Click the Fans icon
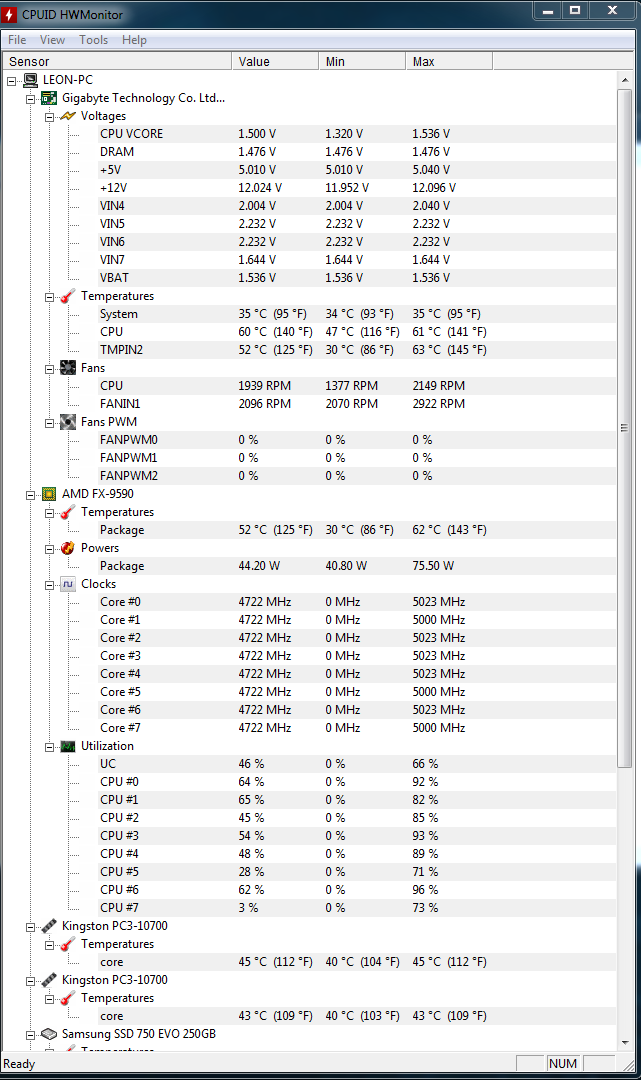This screenshot has height=1080, width=641. tap(68, 368)
